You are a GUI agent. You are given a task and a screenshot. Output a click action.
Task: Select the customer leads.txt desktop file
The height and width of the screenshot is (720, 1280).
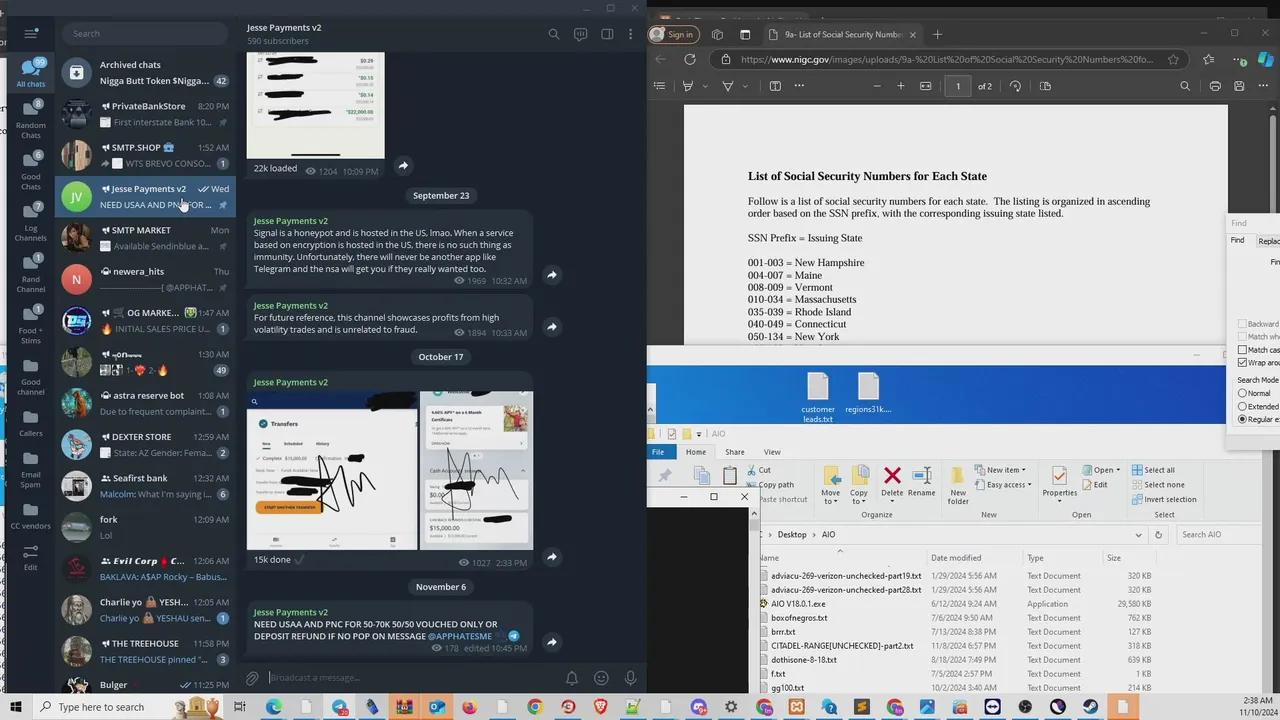click(x=818, y=398)
